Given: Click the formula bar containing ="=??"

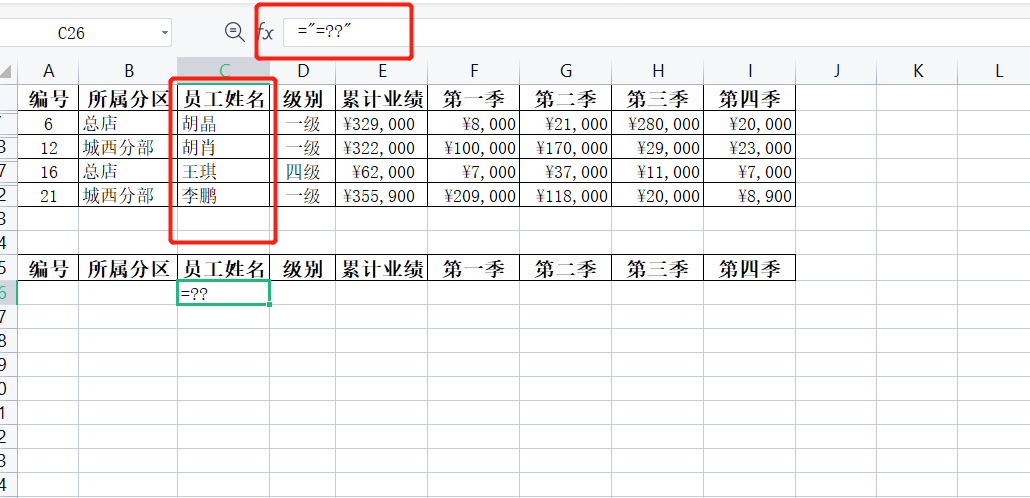Looking at the screenshot, I should [x=656, y=32].
